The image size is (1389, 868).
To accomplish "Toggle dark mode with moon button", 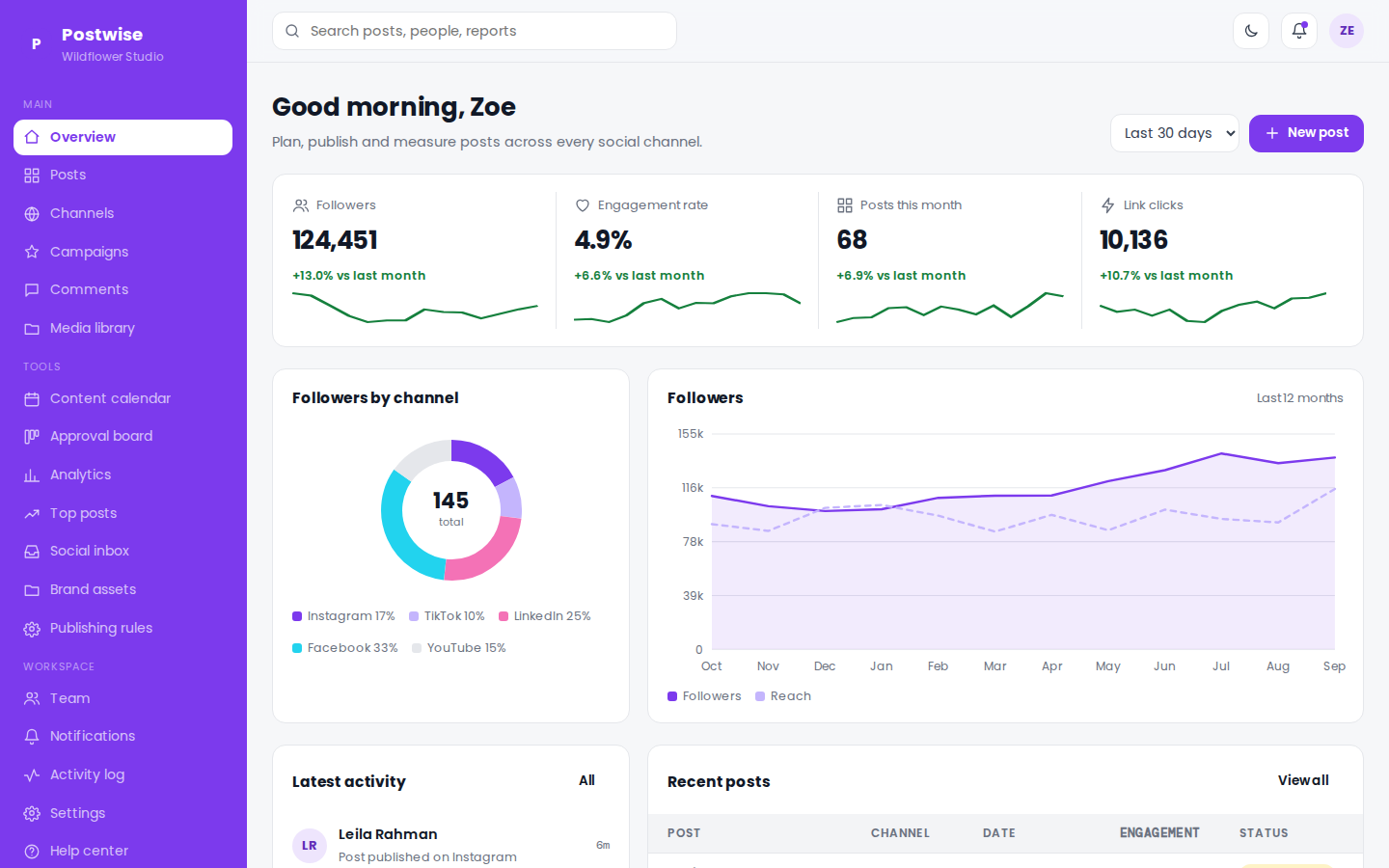I will point(1251,31).
